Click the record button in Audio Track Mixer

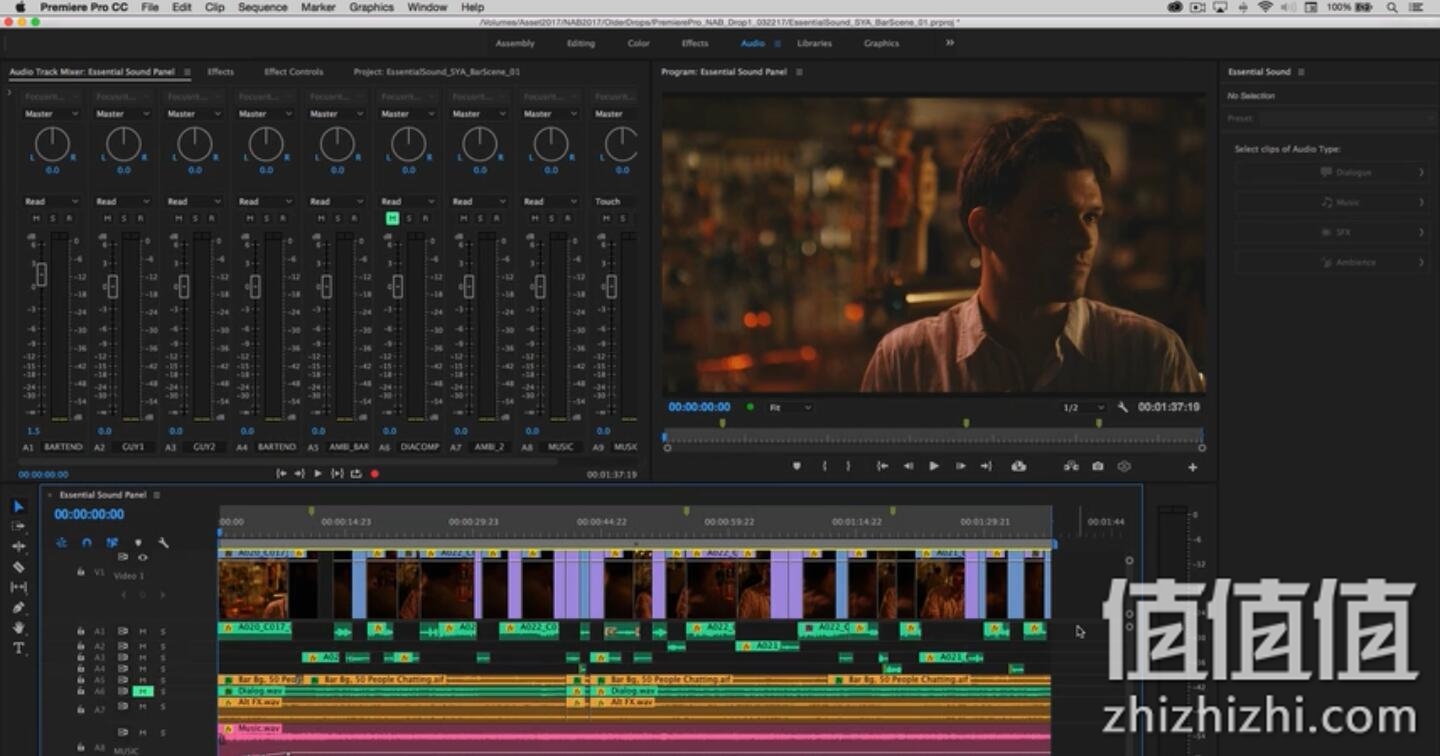(x=375, y=474)
